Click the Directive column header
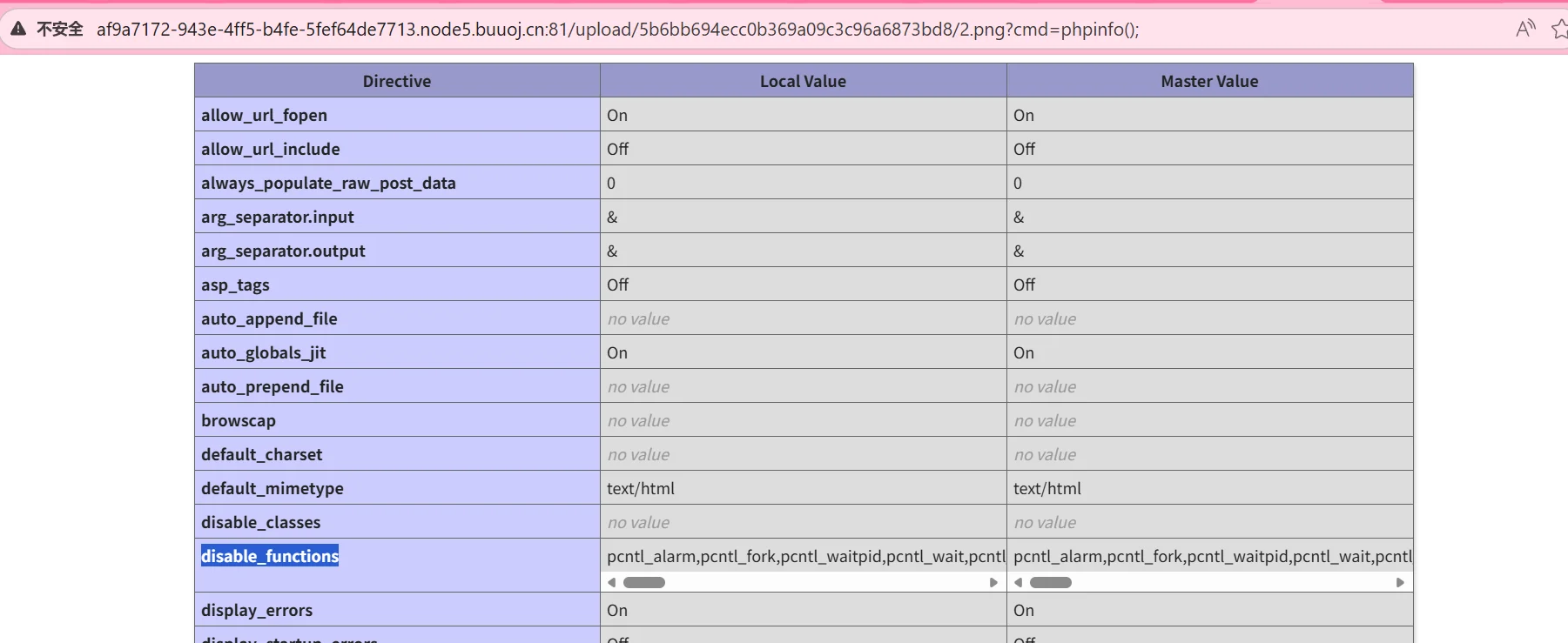The image size is (1568, 643). point(397,81)
